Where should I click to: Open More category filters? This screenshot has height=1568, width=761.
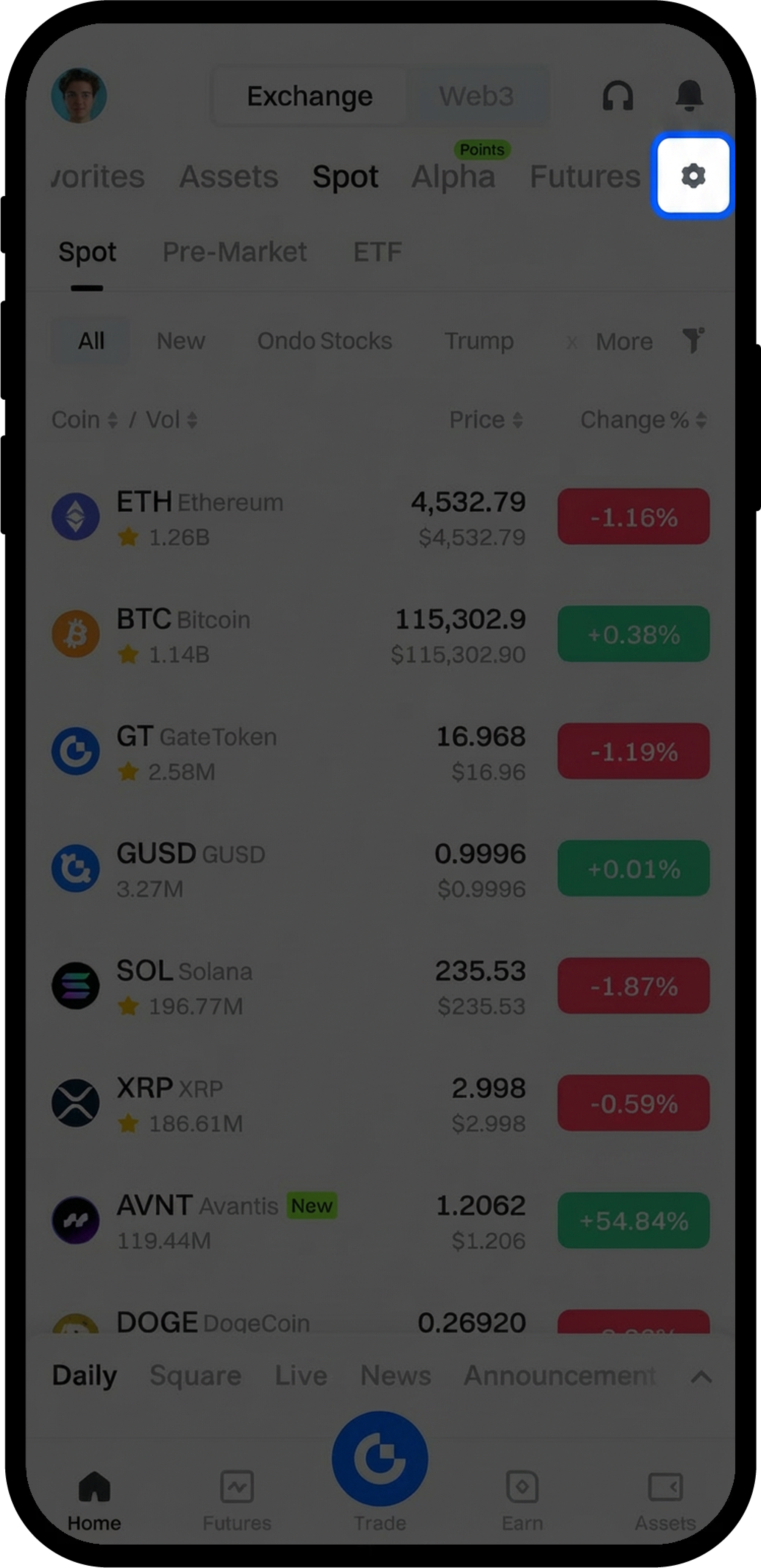click(x=624, y=341)
